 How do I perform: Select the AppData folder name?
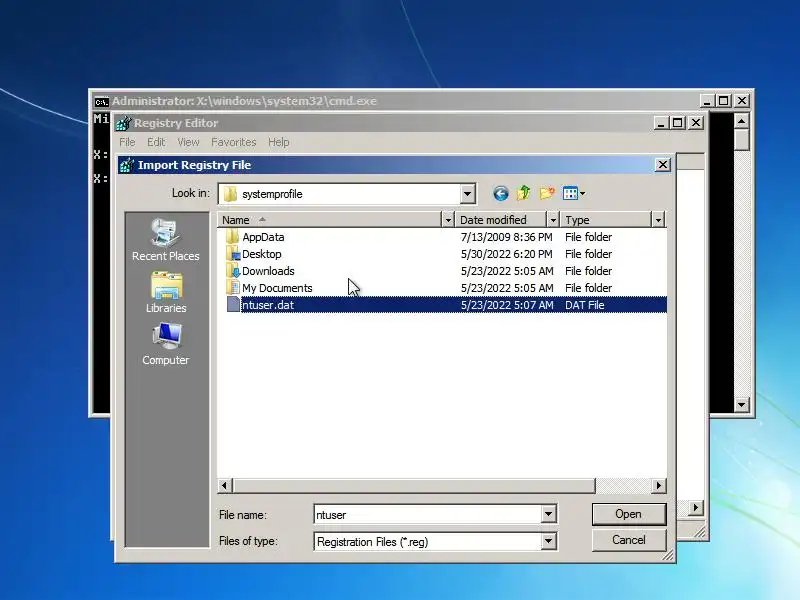coord(263,237)
